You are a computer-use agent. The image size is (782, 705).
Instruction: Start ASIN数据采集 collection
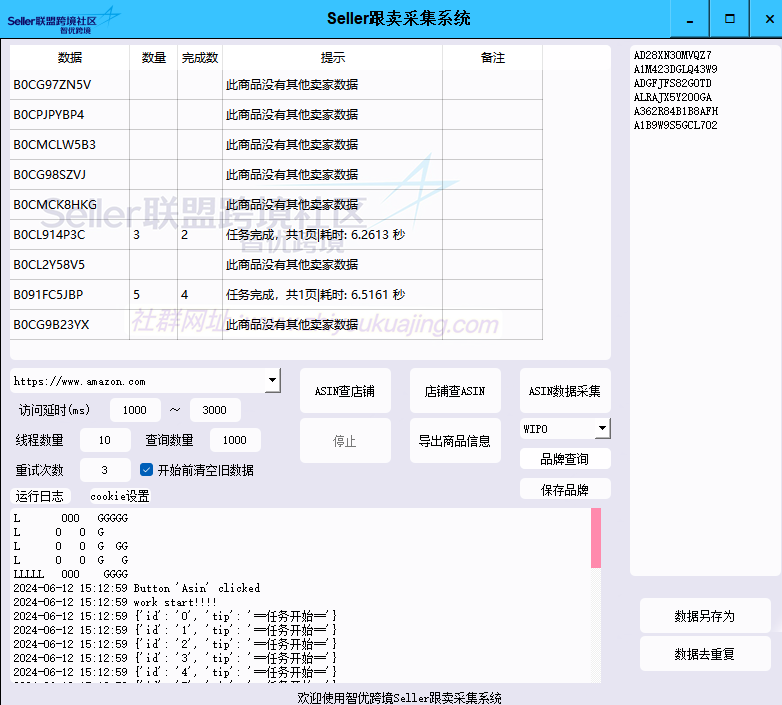click(x=565, y=391)
